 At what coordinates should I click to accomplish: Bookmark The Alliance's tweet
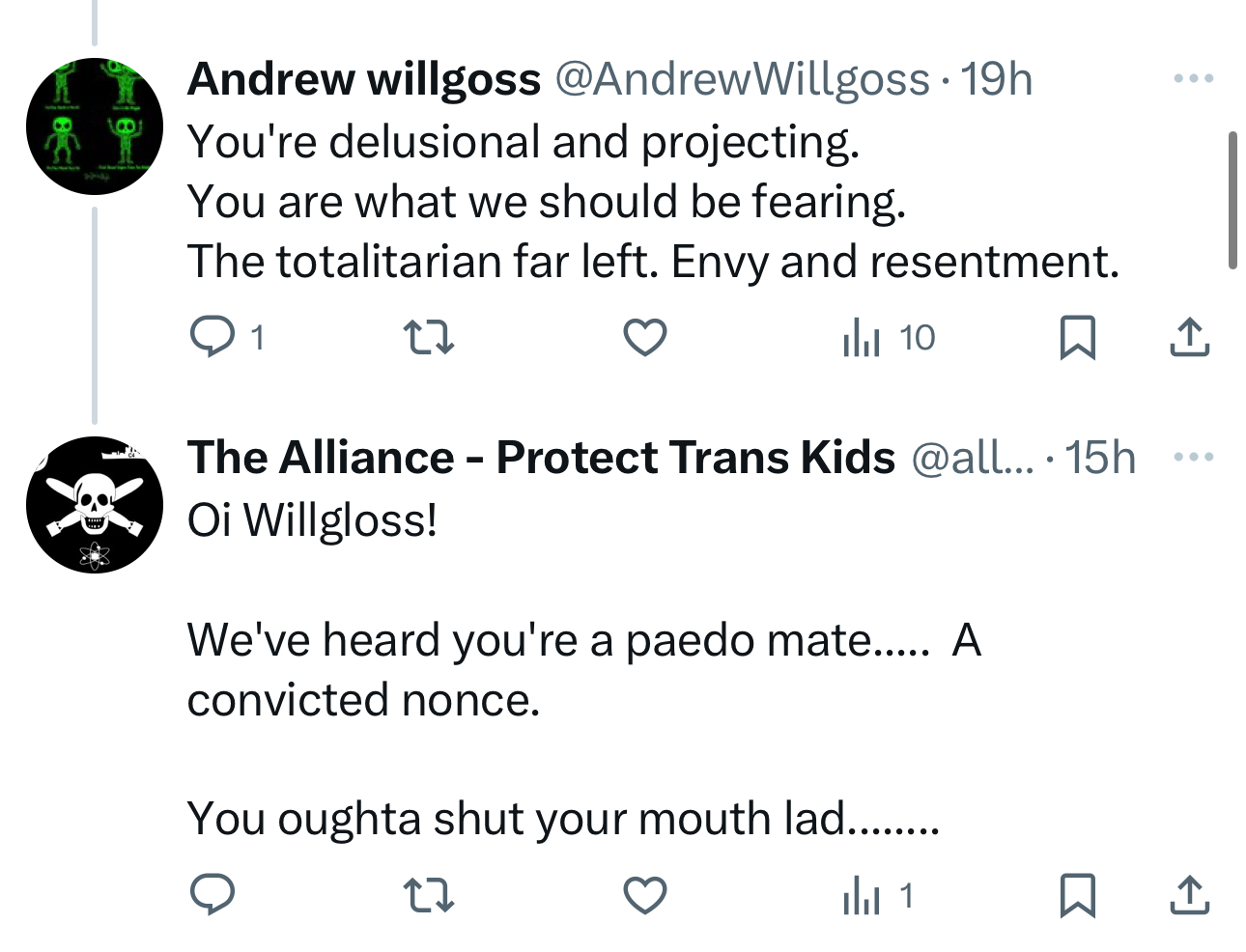pos(1077,895)
